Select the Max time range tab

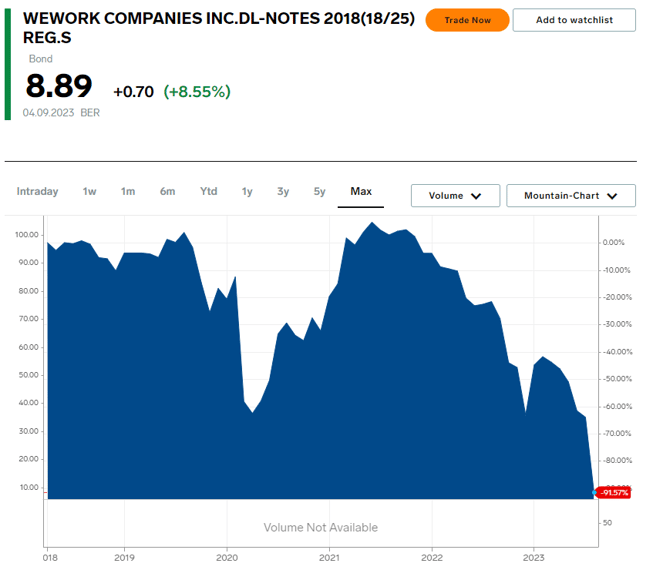[x=361, y=192]
